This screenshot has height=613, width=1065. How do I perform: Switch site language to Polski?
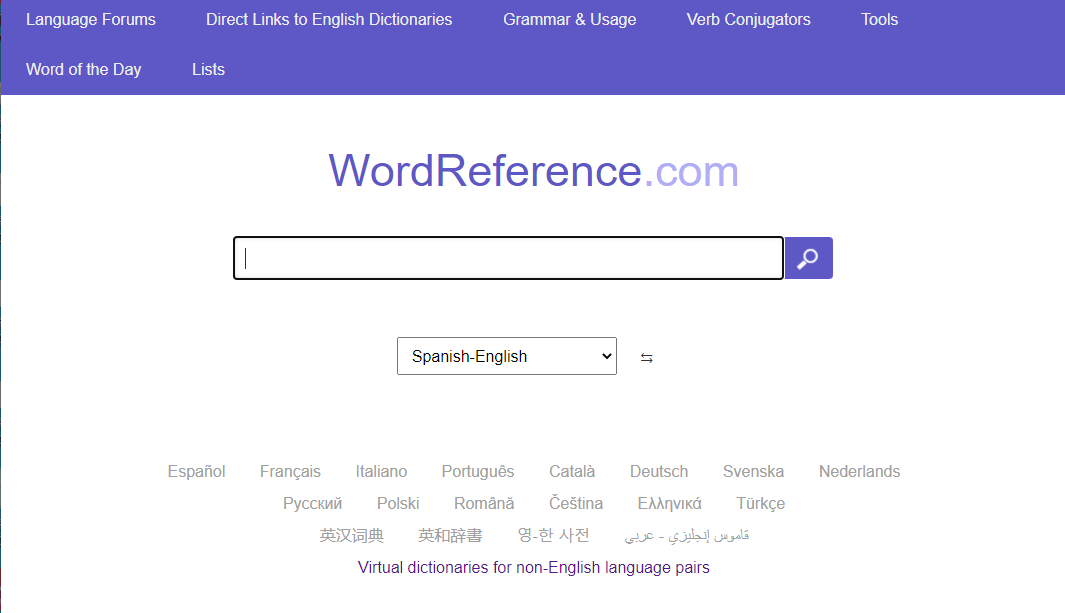(398, 503)
